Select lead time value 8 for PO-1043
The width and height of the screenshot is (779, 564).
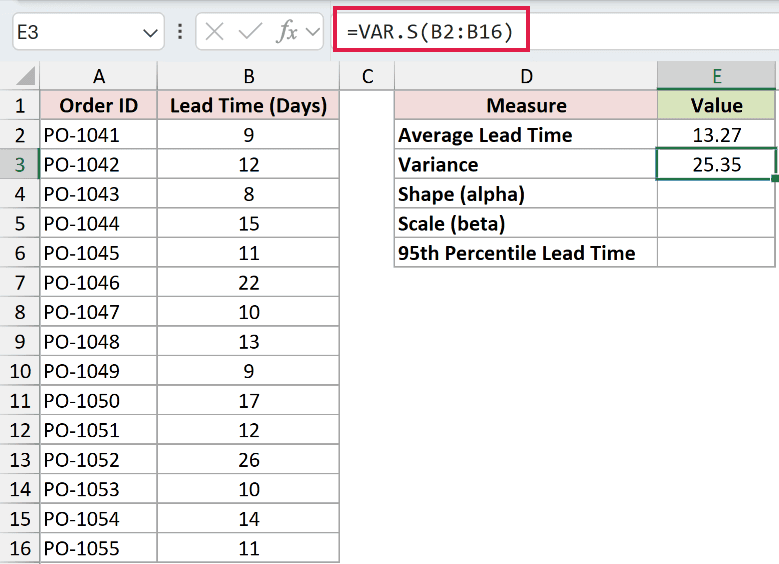click(x=248, y=194)
